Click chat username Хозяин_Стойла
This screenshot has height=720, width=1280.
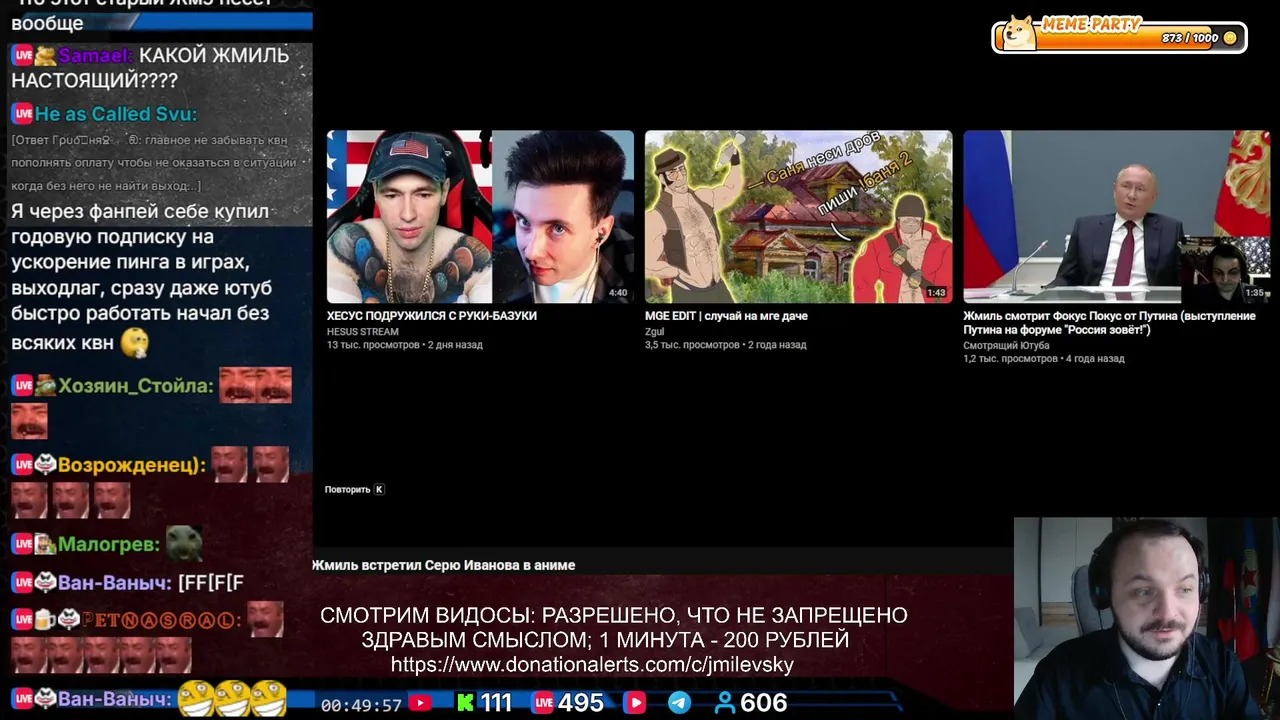pyautogui.click(x=136, y=386)
